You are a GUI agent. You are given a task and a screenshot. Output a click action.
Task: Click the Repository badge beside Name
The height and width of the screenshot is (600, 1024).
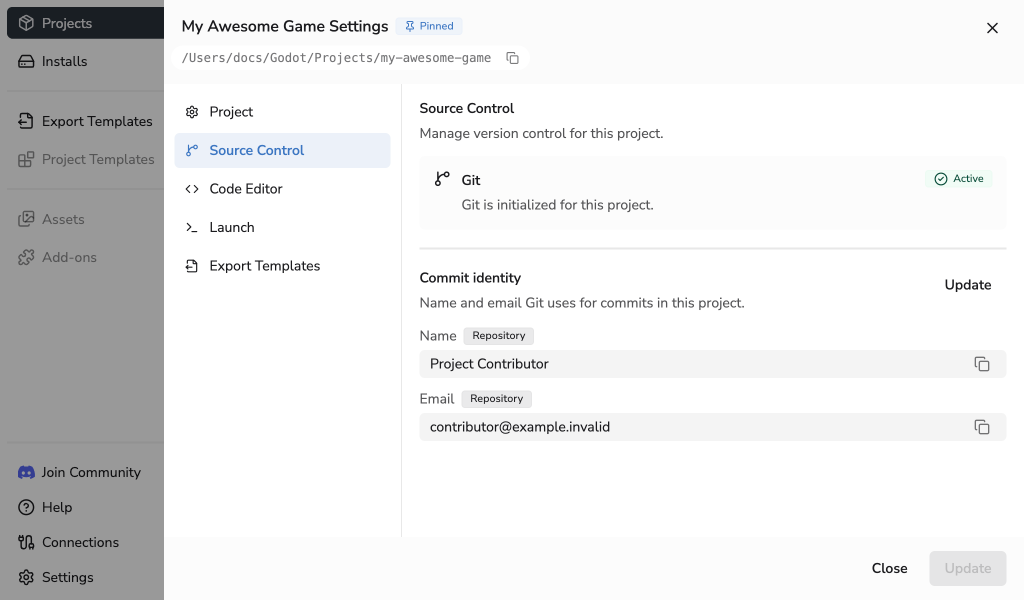tap(499, 336)
